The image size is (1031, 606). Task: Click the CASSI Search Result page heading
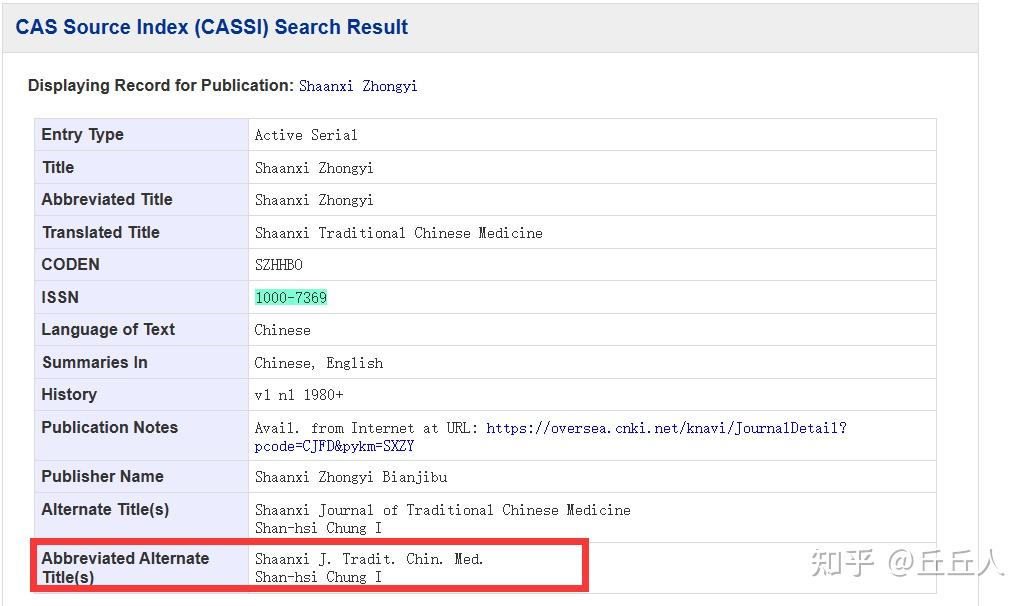(212, 27)
